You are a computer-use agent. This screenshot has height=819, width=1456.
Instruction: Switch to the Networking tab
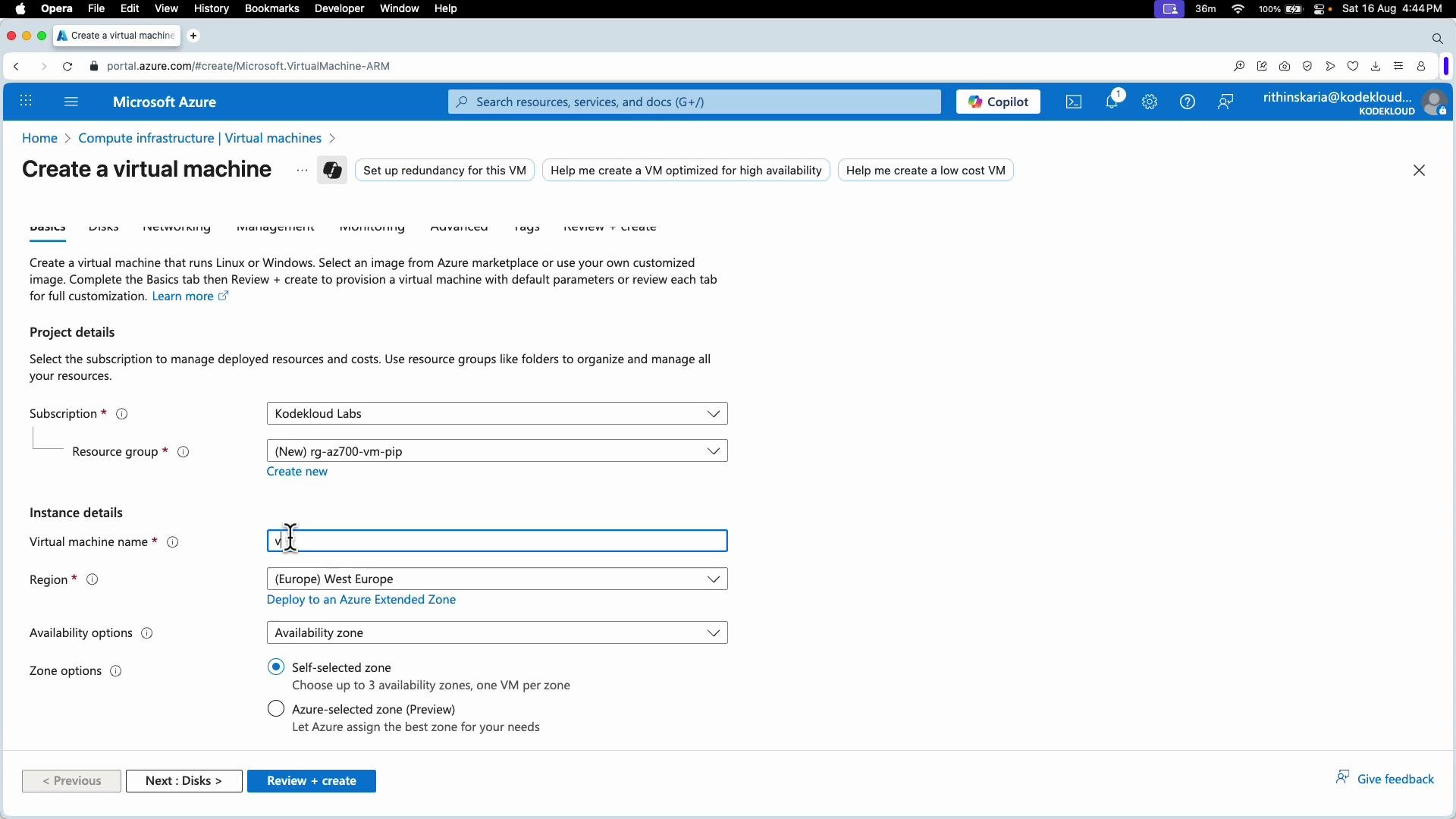(x=177, y=227)
